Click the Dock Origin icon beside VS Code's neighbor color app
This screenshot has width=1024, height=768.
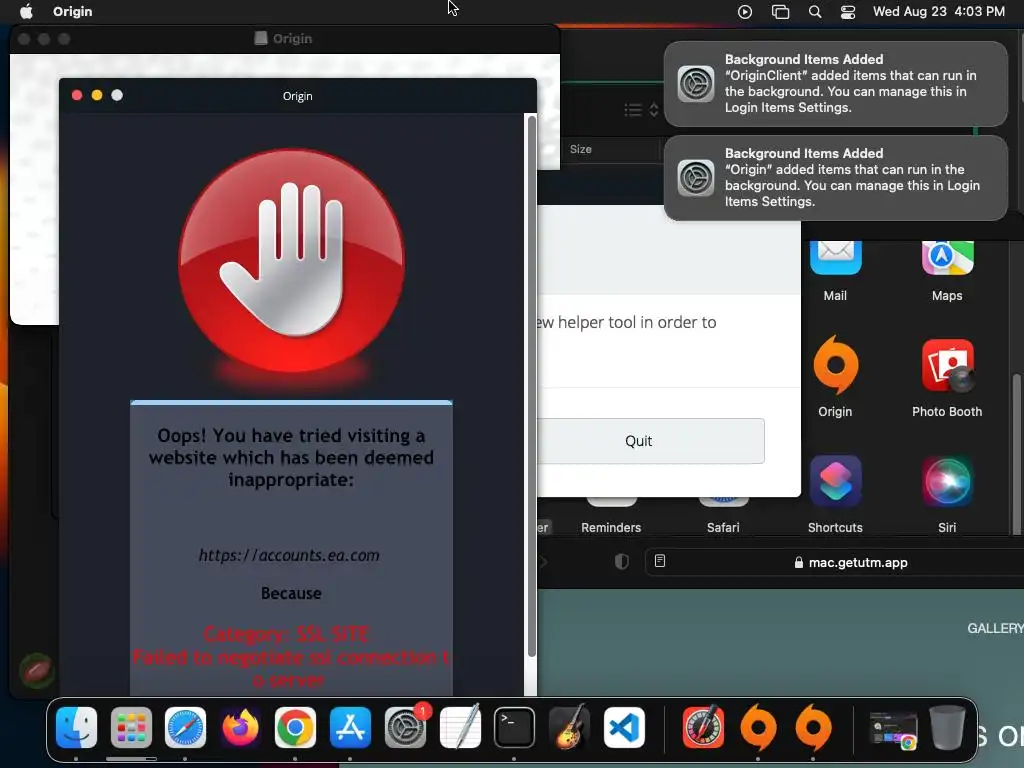758,727
